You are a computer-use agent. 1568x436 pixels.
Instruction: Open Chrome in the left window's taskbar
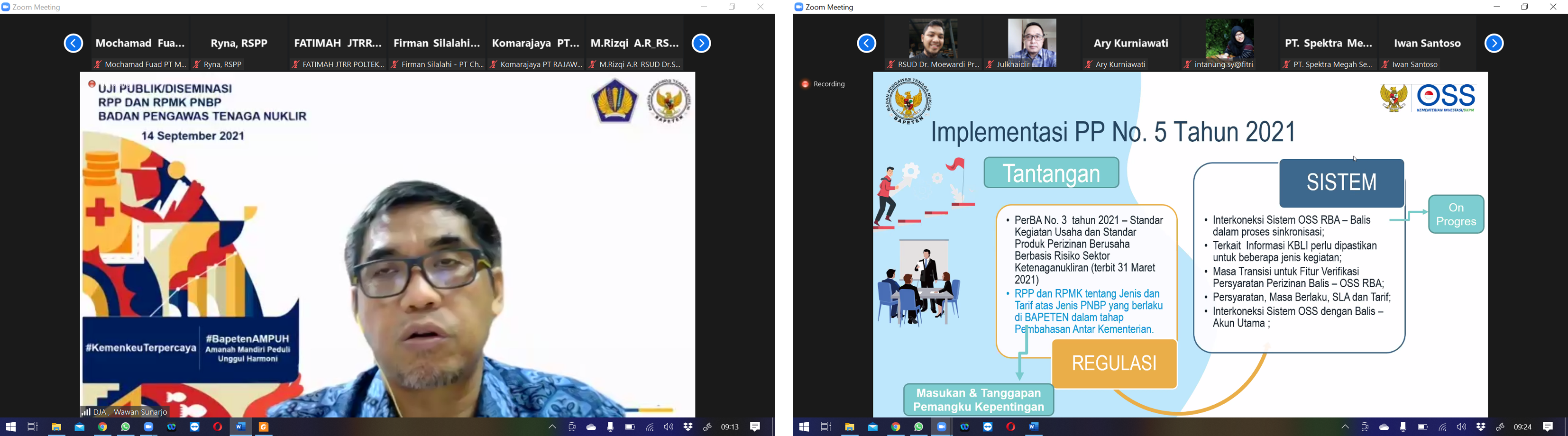103,427
